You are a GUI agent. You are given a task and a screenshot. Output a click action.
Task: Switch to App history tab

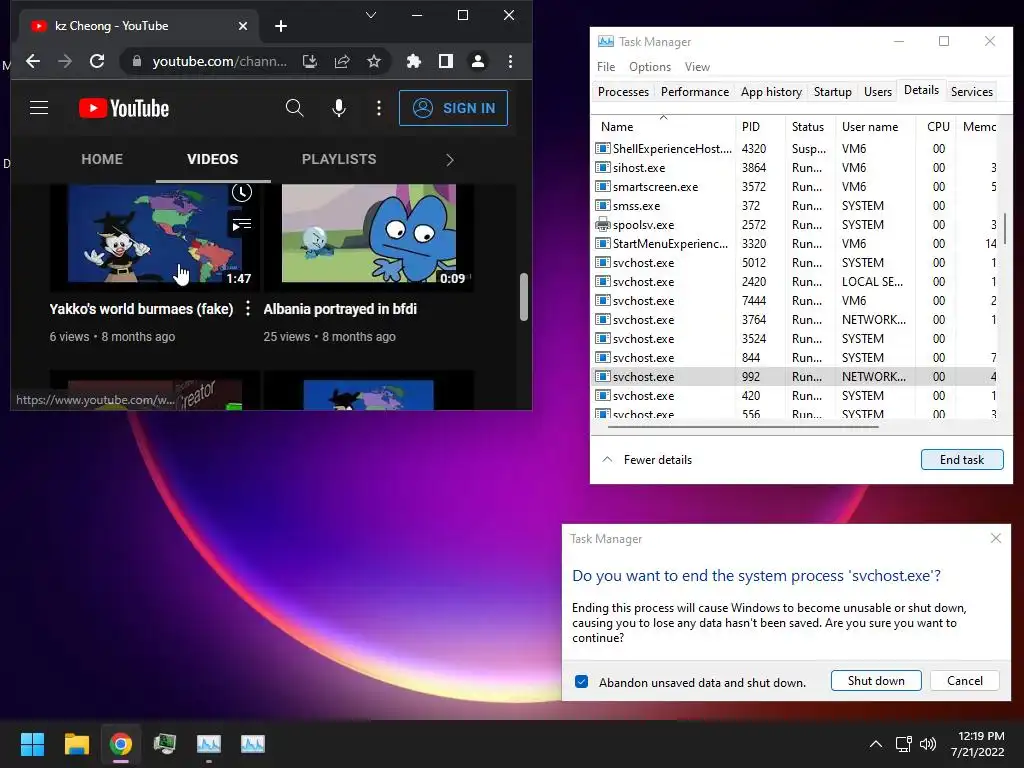pos(771,92)
